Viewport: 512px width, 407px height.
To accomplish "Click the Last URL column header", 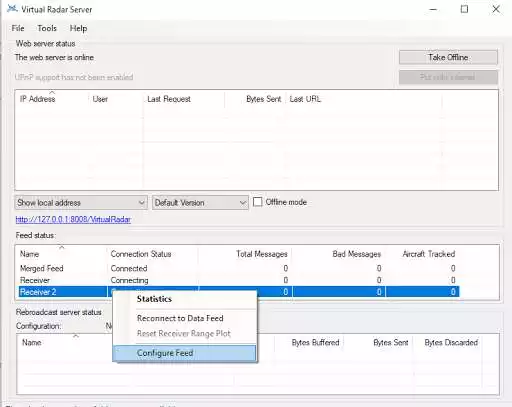I will pyautogui.click(x=305, y=99).
